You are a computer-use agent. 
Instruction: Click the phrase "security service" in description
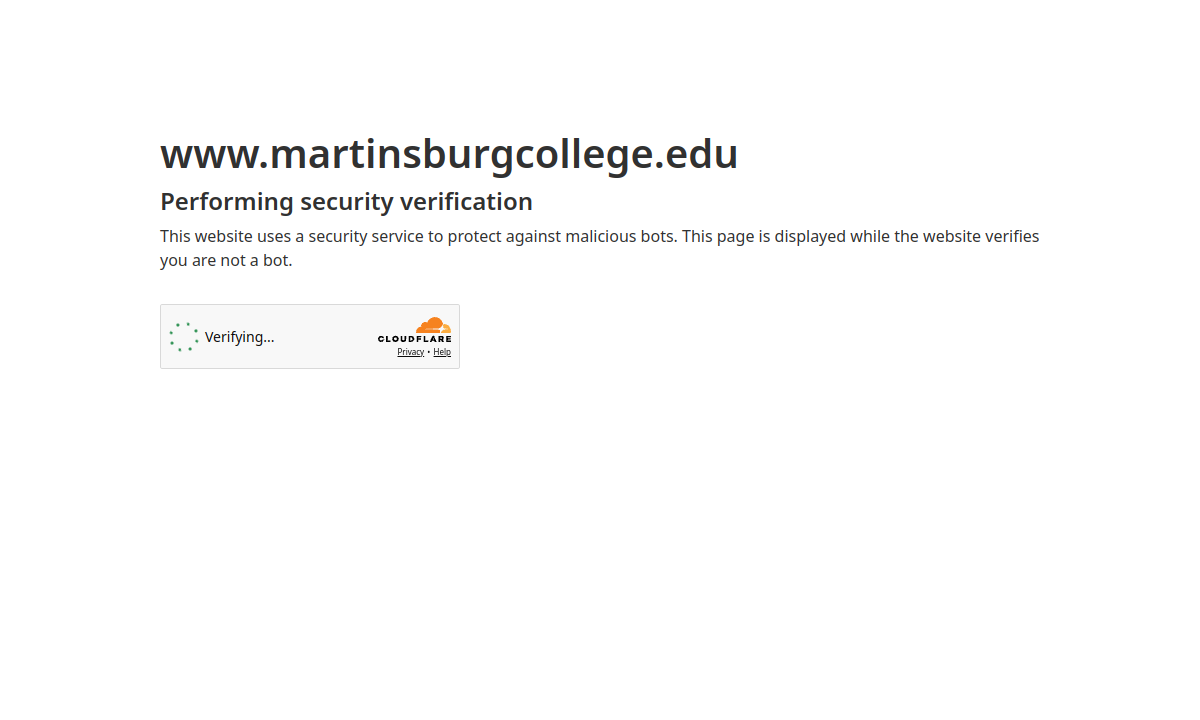tap(366, 236)
